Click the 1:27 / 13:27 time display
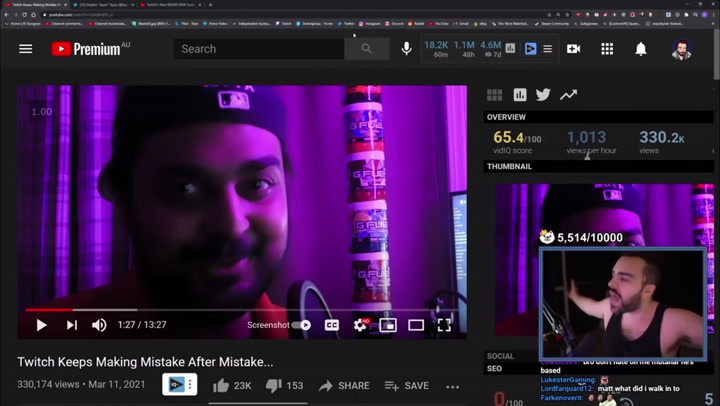 (142, 325)
